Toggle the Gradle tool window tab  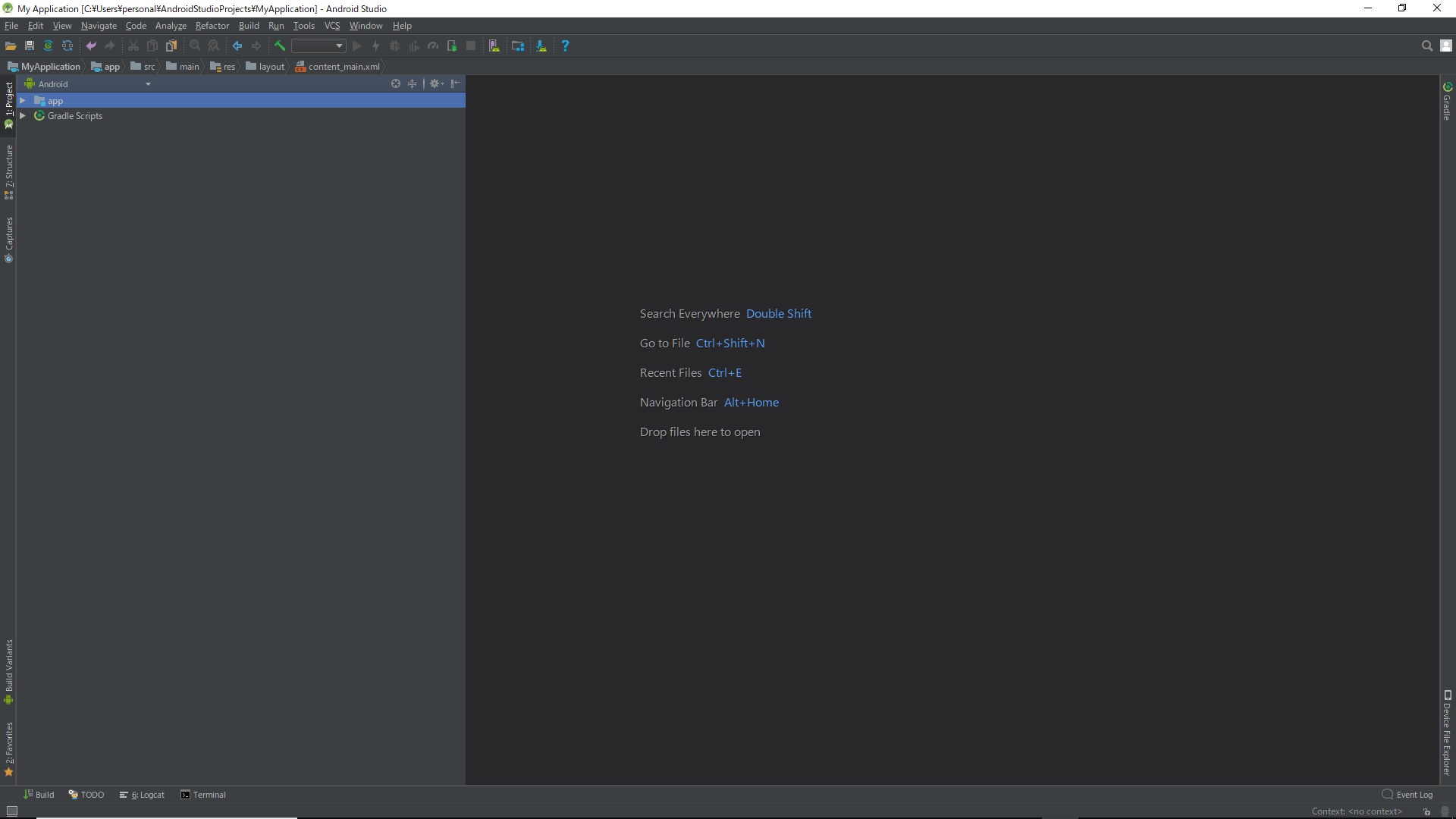[1447, 101]
